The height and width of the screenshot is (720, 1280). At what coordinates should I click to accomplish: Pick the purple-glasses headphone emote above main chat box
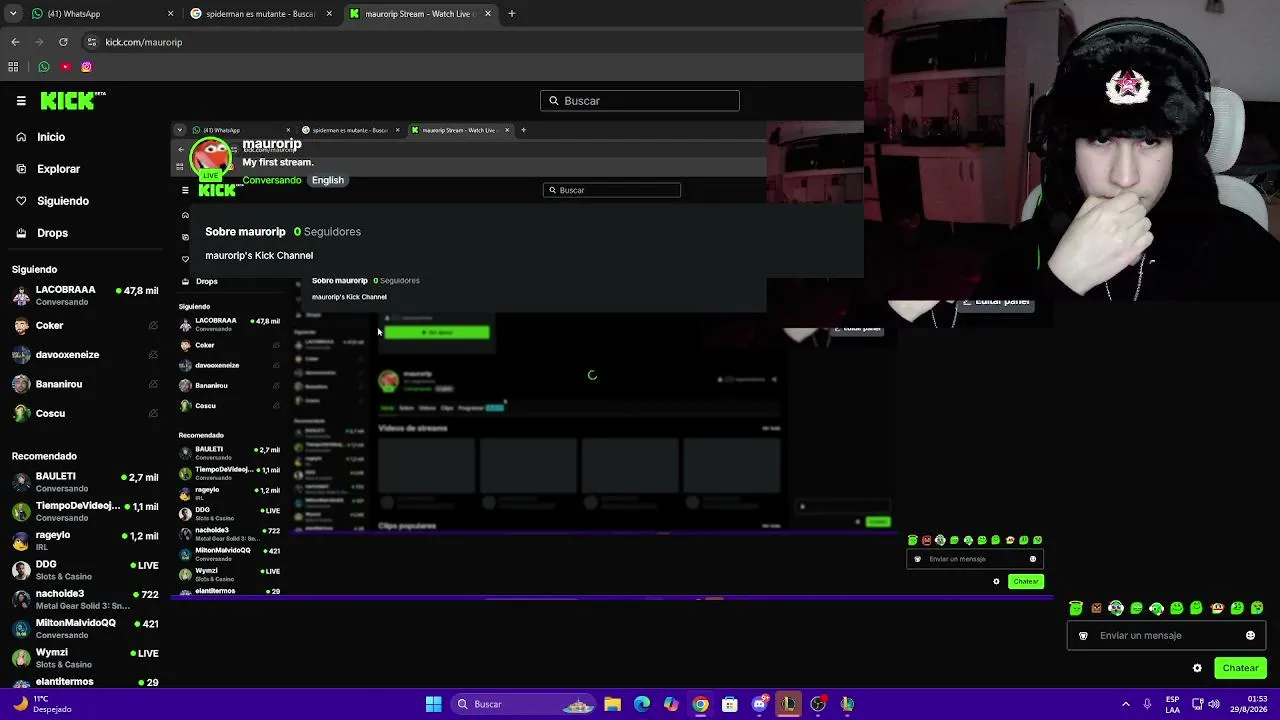[1116, 608]
